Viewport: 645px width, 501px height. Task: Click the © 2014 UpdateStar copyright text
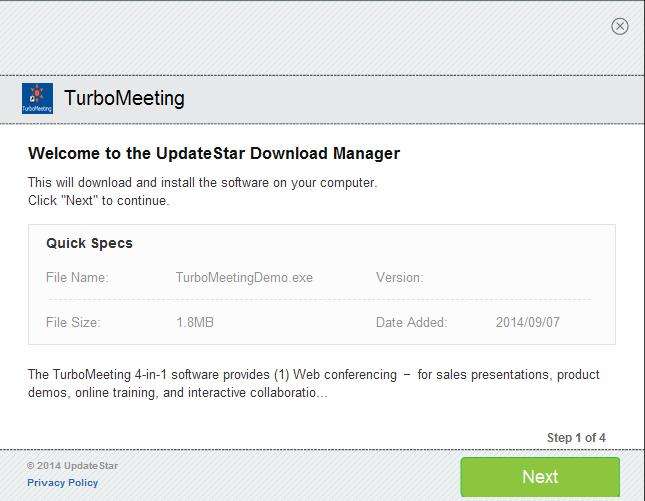coord(72,466)
